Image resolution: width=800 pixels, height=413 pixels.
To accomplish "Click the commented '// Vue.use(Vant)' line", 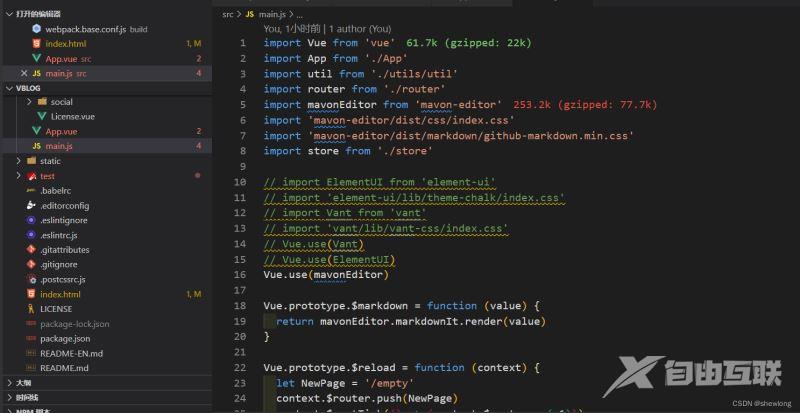I will [x=314, y=244].
